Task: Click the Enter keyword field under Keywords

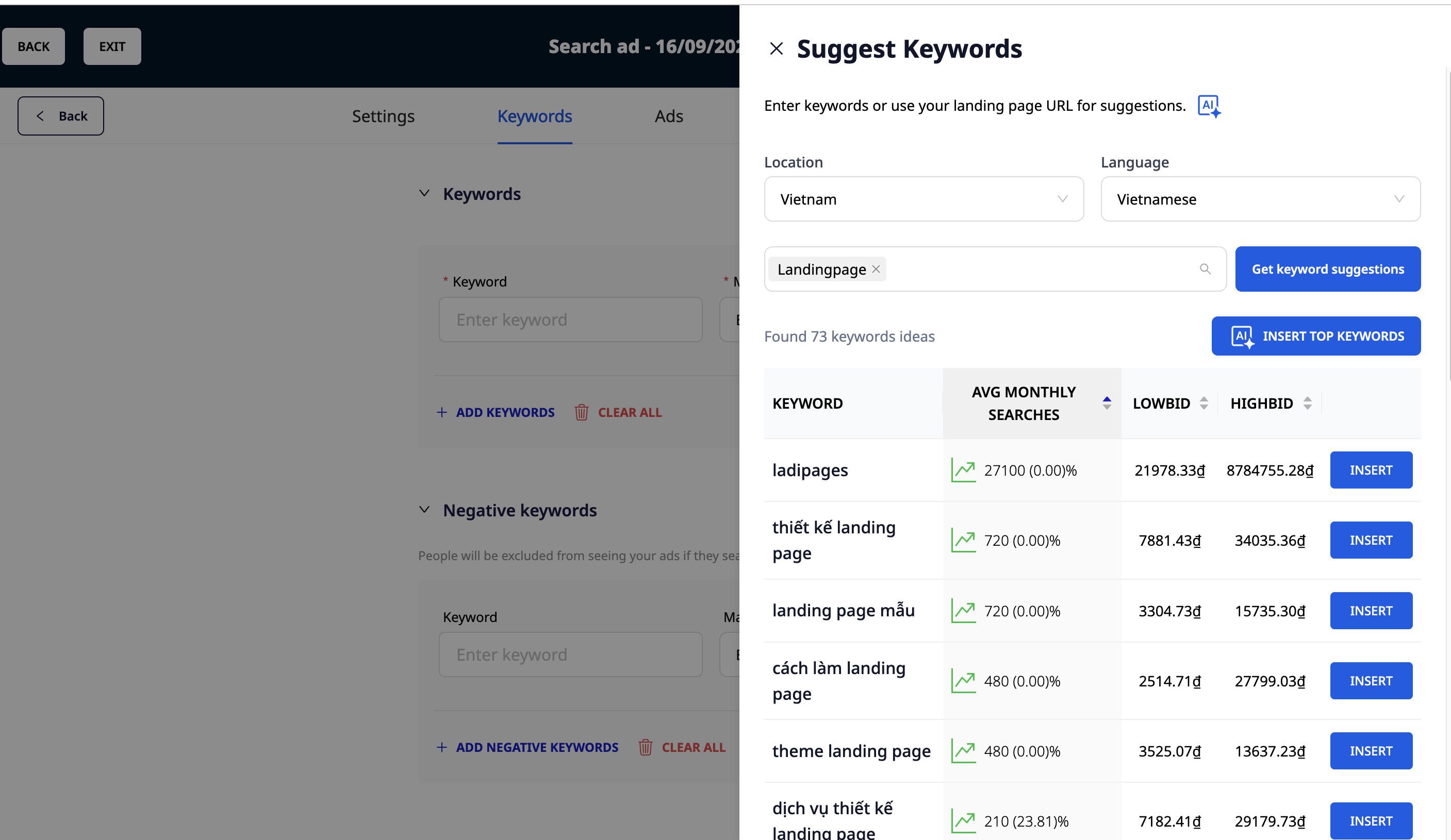Action: coord(570,320)
